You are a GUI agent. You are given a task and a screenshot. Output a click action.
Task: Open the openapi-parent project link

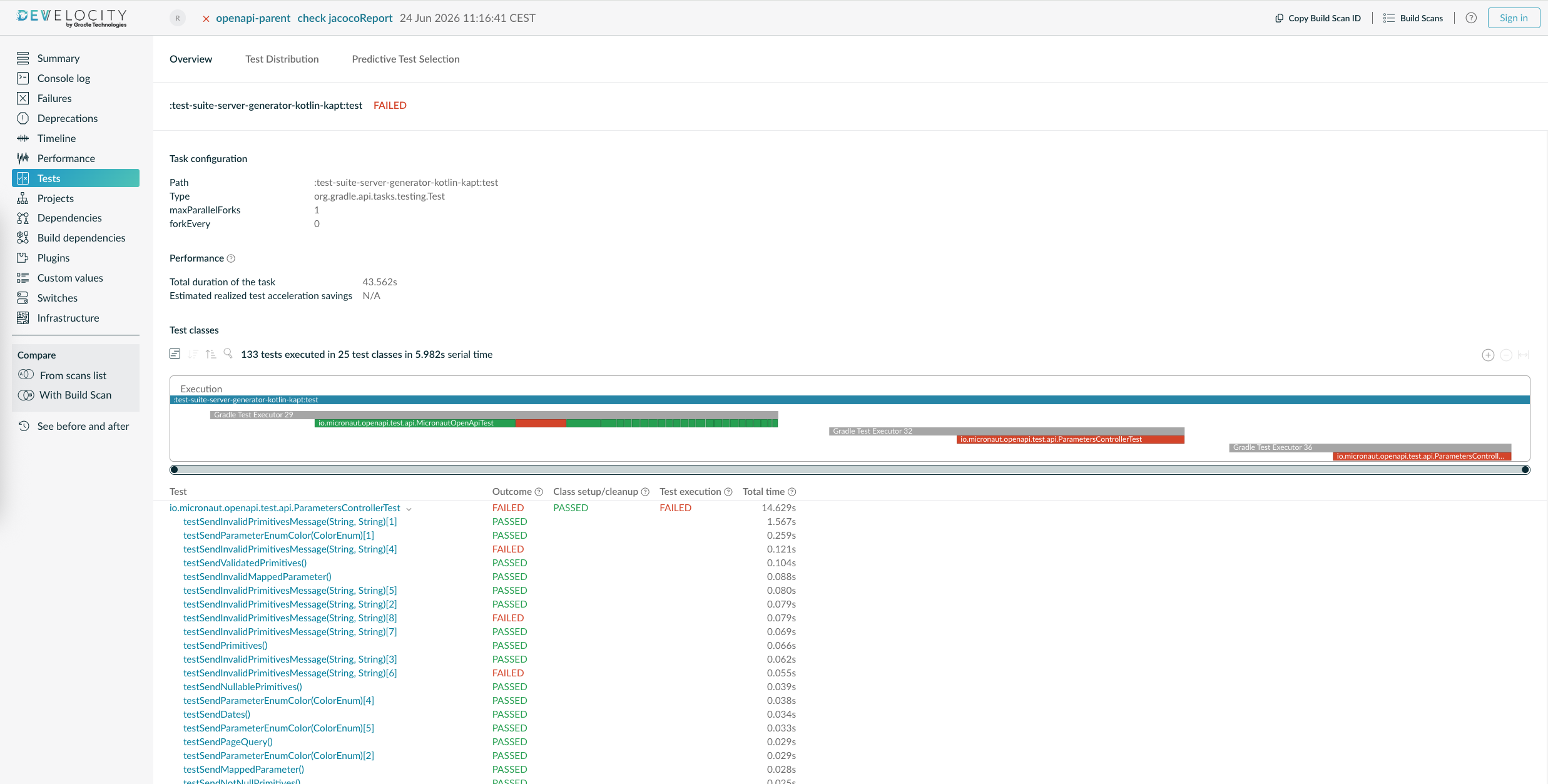click(253, 18)
